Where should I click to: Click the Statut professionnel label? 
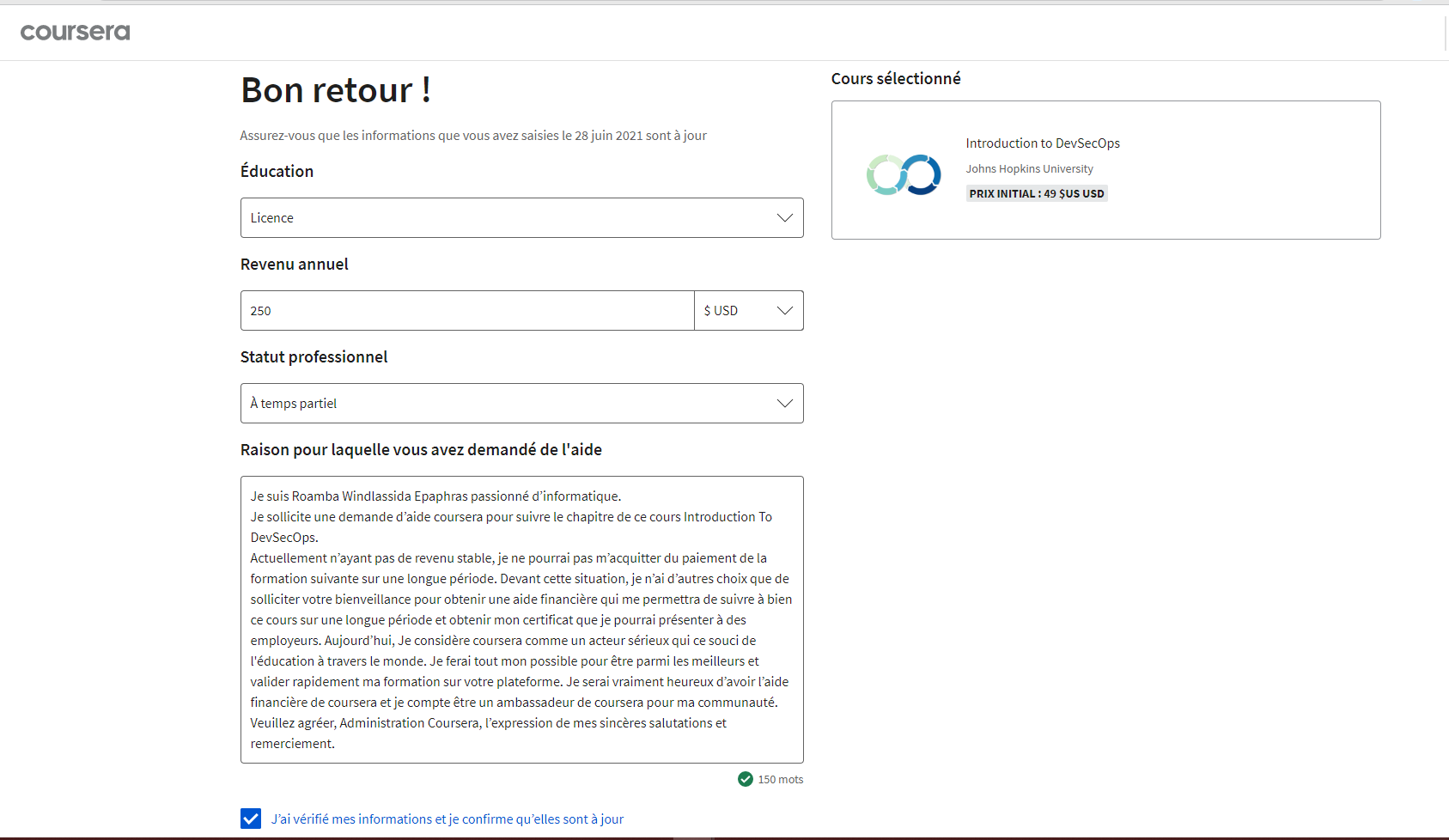pos(314,356)
